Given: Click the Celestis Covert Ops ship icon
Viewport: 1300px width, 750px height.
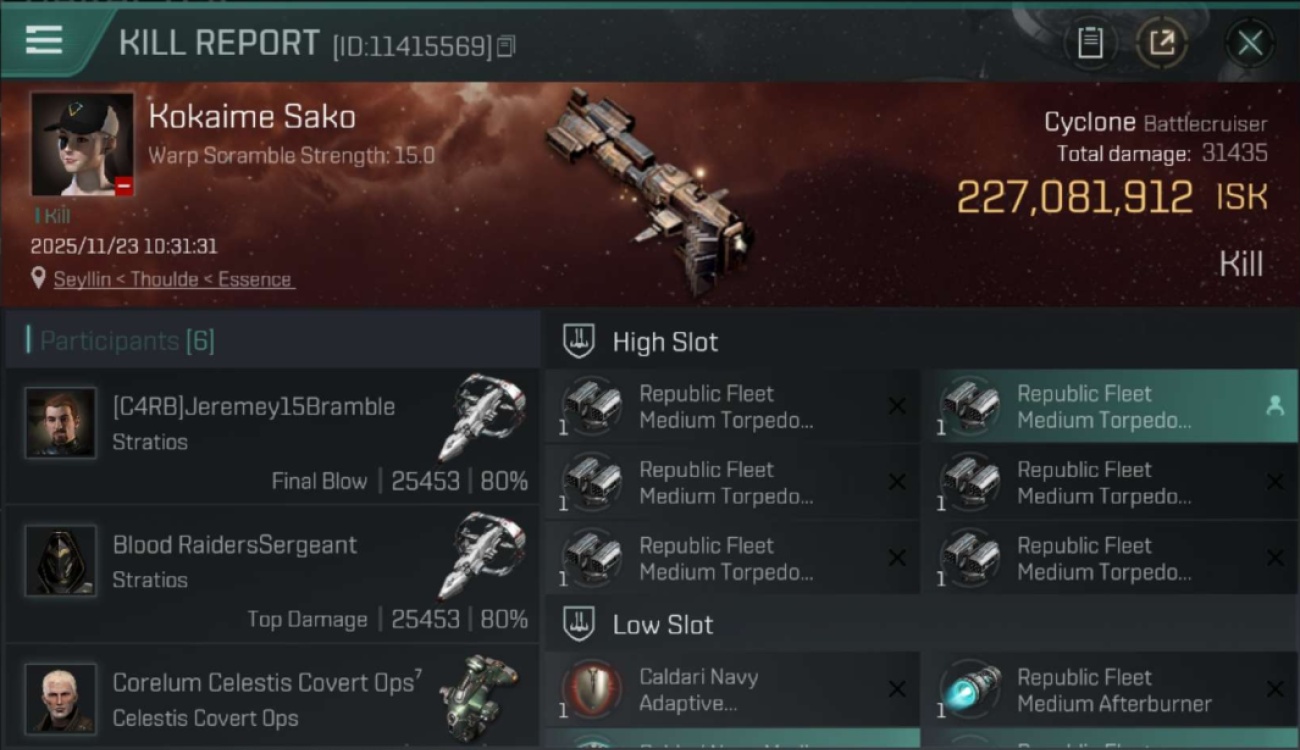Looking at the screenshot, I should coord(479,695).
